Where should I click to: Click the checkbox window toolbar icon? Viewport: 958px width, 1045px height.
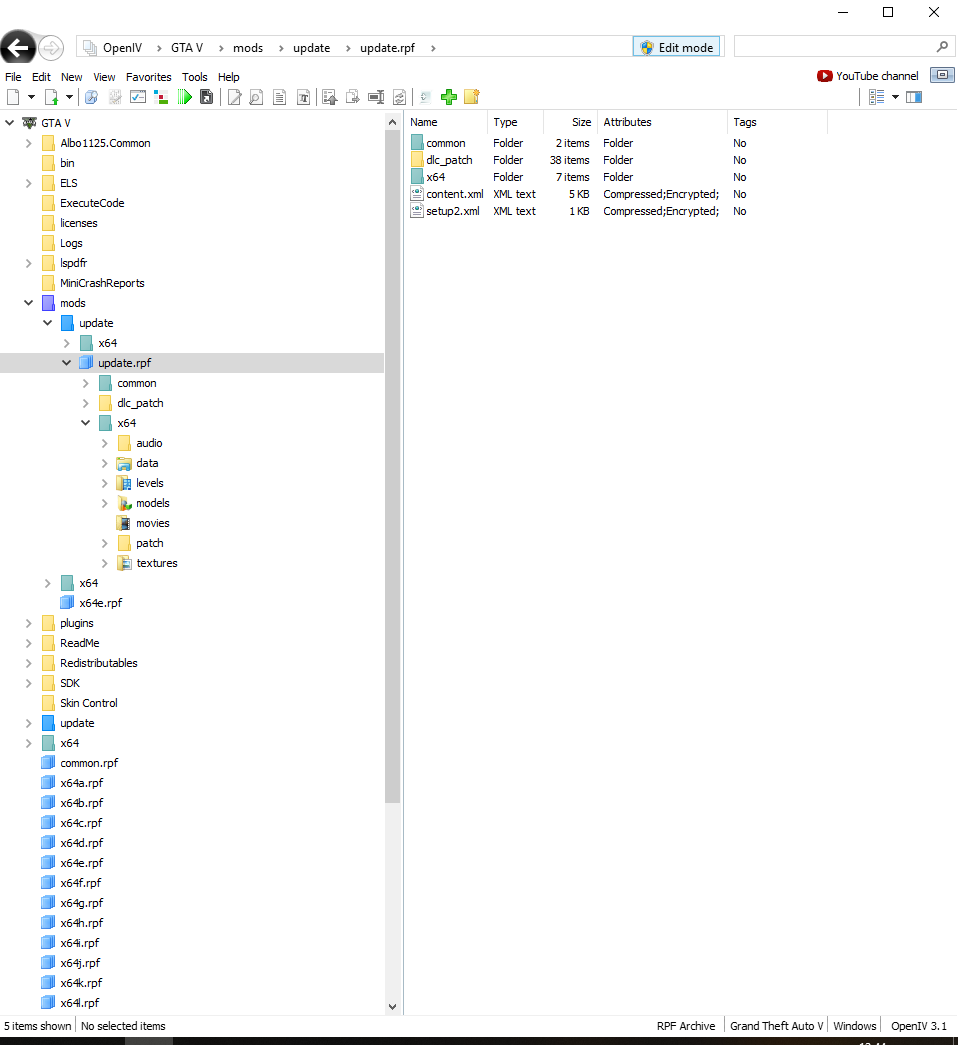pyautogui.click(x=138, y=97)
